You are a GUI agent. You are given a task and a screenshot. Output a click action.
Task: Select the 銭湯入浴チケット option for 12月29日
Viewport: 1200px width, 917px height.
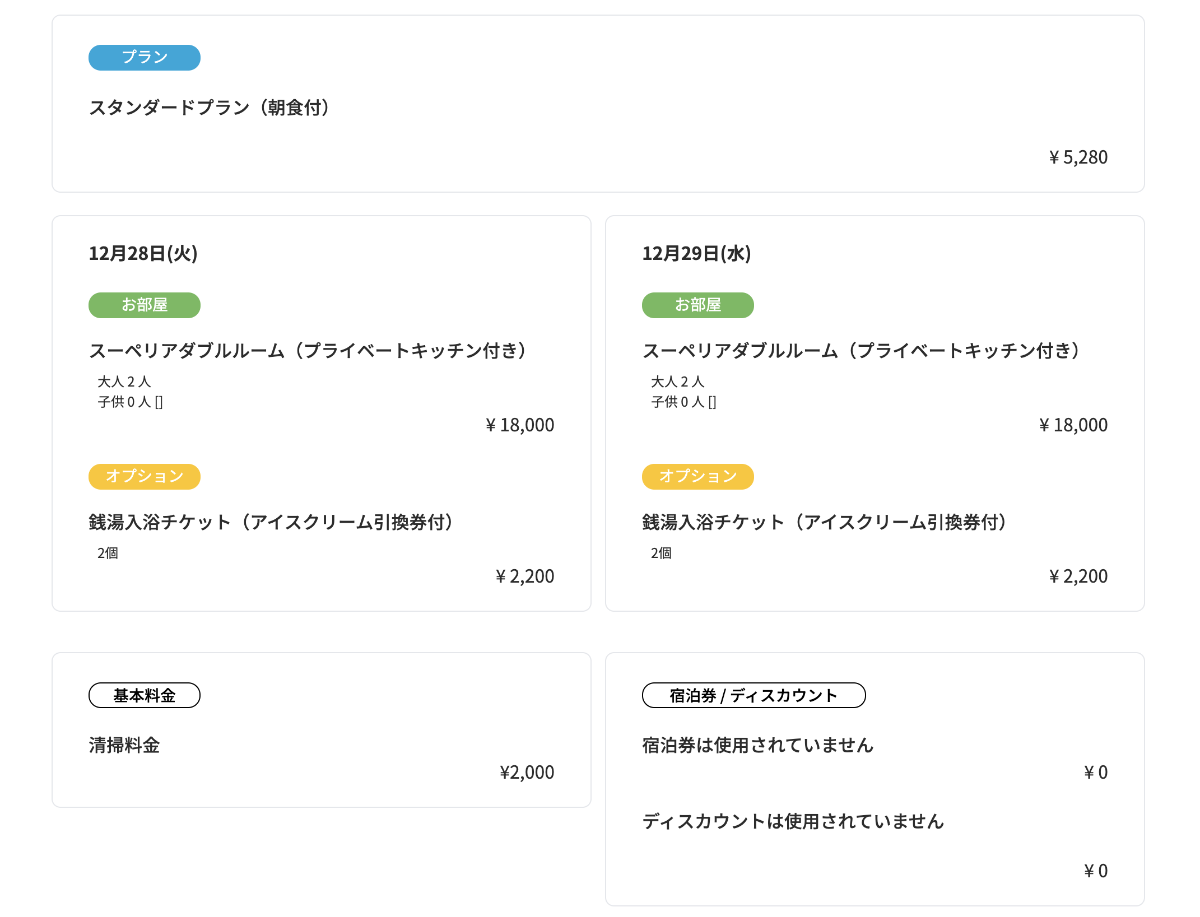pos(825,523)
